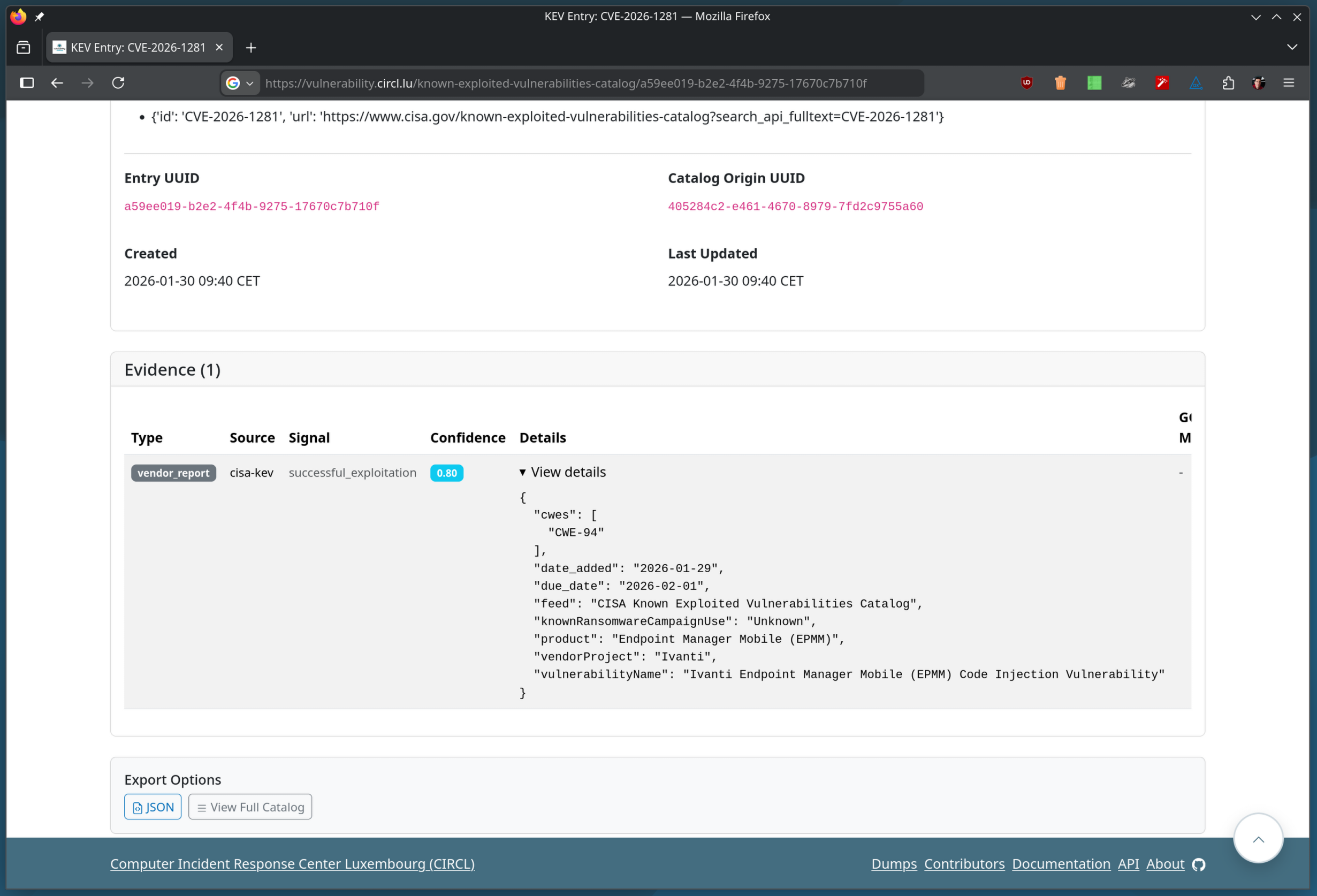Open the GitHub icon in footer
The width and height of the screenshot is (1317, 896).
coord(1199,864)
